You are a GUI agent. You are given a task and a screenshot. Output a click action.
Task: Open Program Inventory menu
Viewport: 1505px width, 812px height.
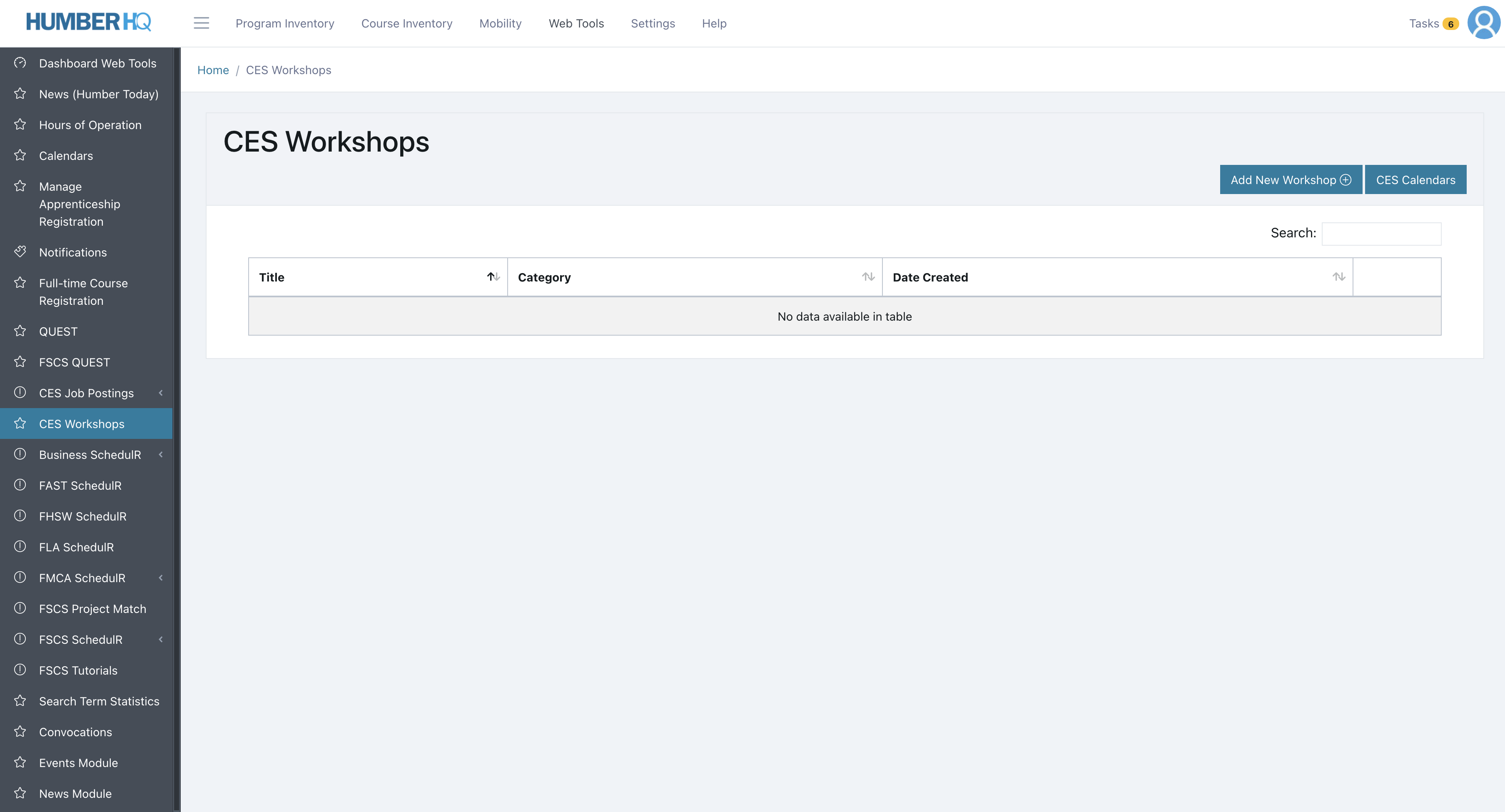pos(285,23)
